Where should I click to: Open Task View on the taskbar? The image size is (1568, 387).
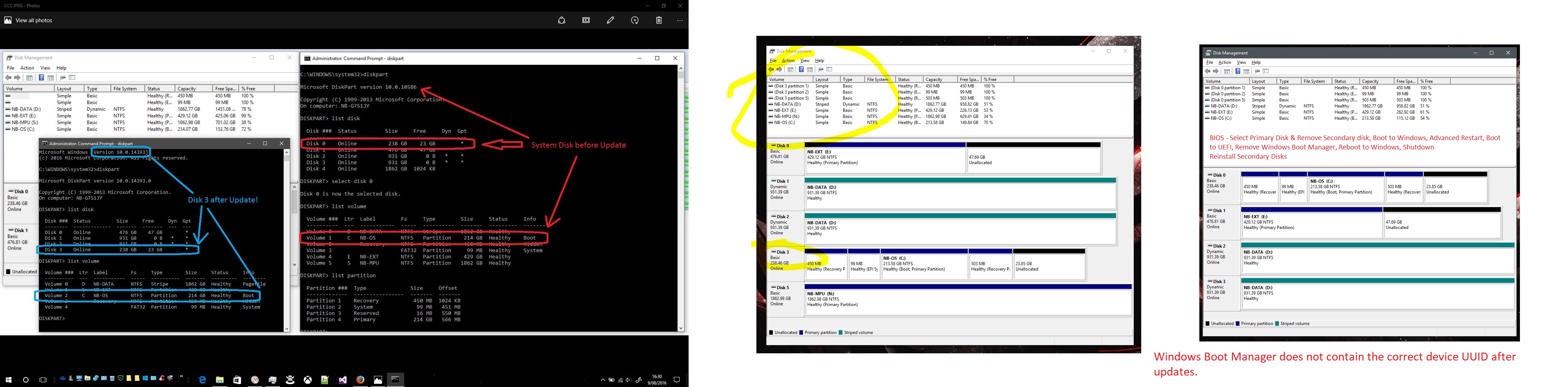click(43, 380)
